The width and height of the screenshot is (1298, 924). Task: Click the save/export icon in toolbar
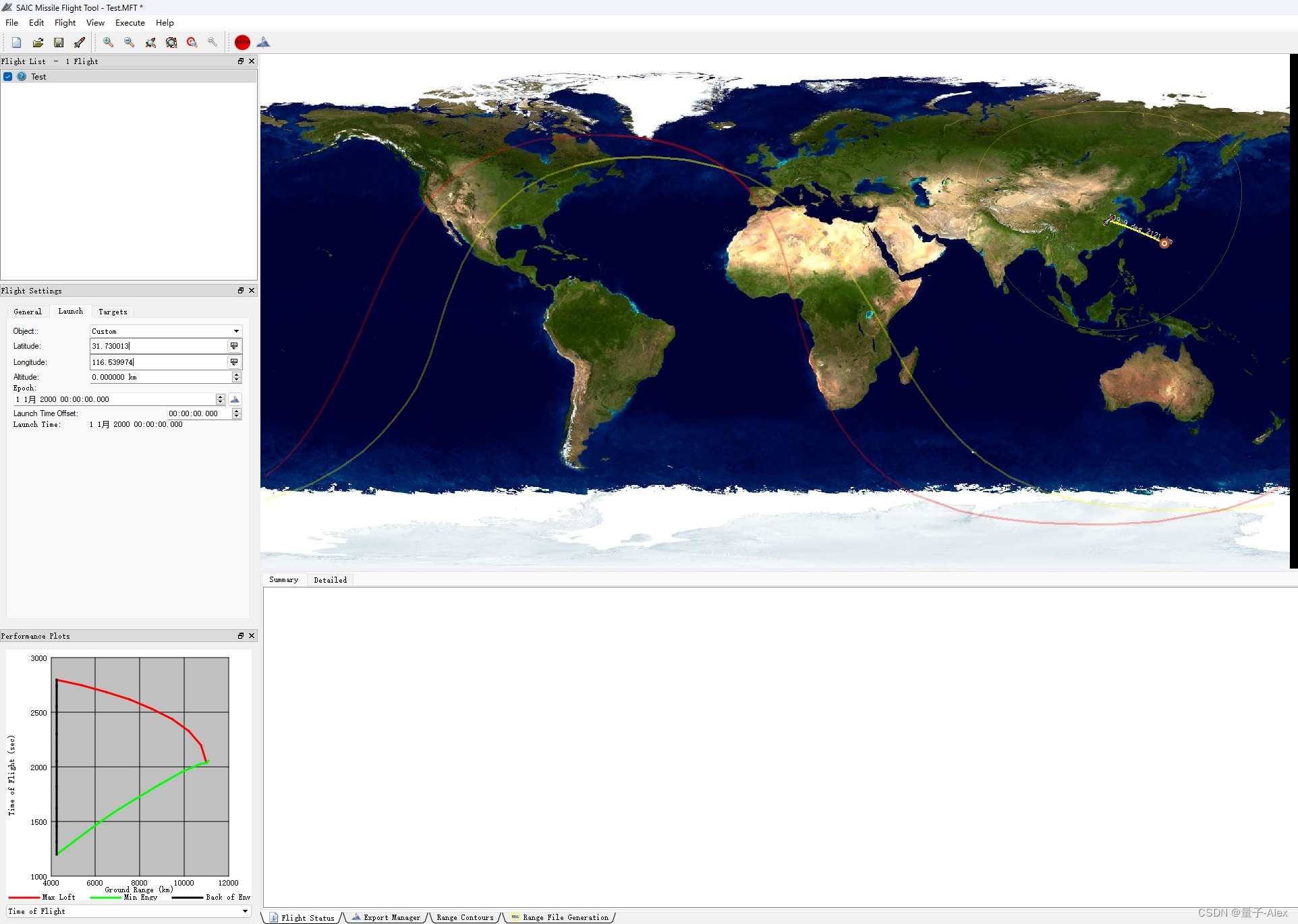click(57, 42)
